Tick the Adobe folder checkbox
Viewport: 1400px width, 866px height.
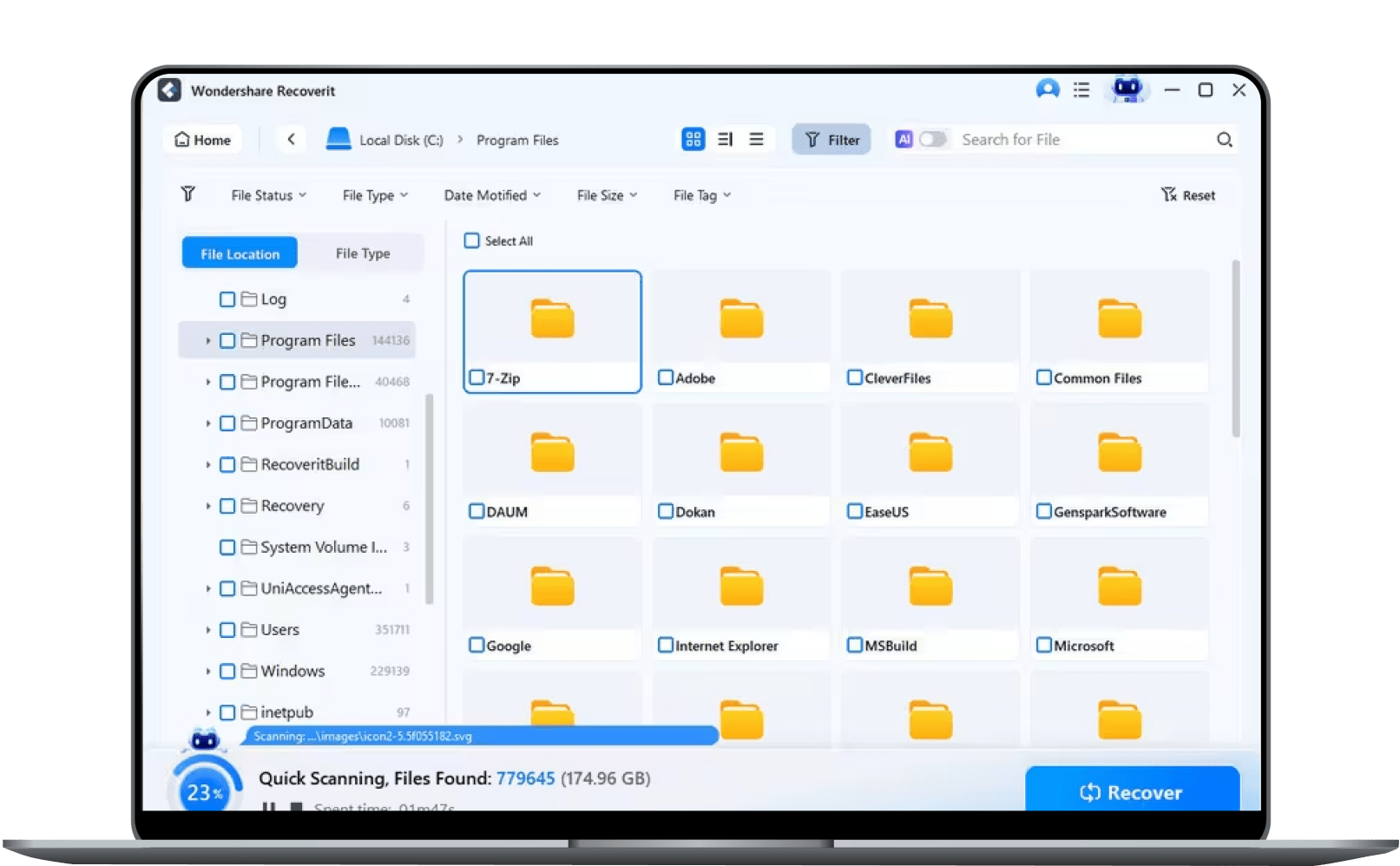click(666, 377)
